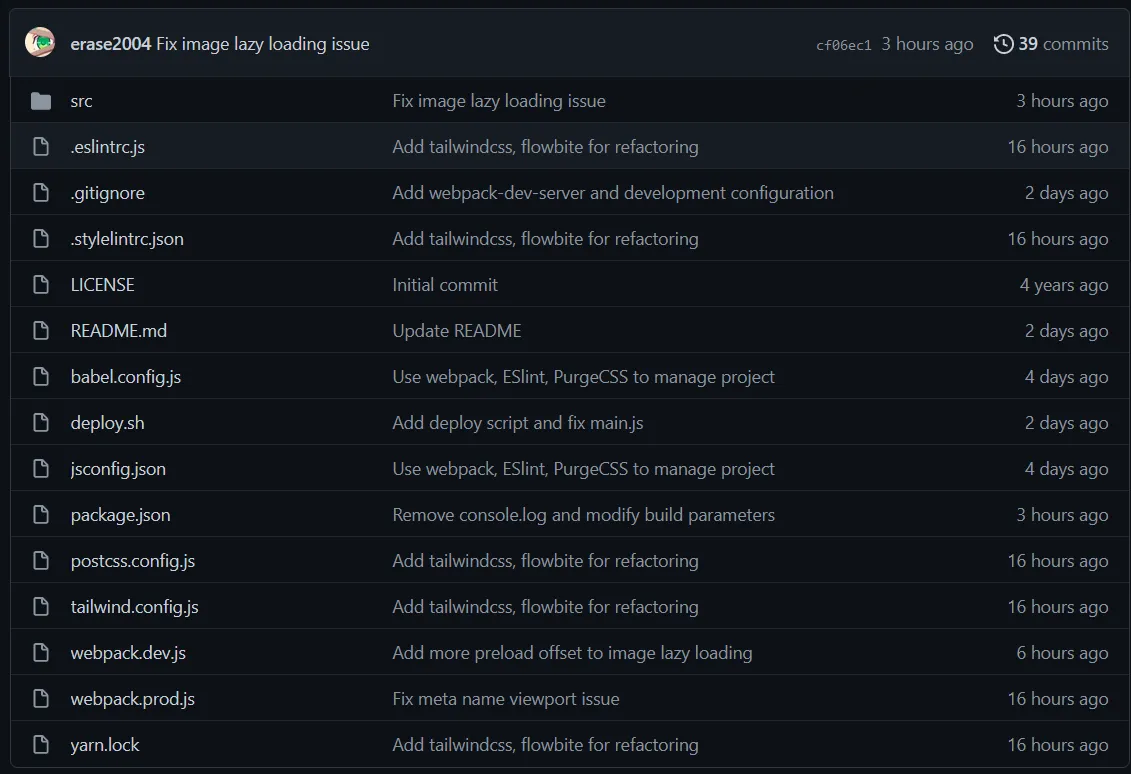Open 'Add webpack-dev-server and development configuration' commit
Viewport: 1131px width, 774px height.
[613, 193]
